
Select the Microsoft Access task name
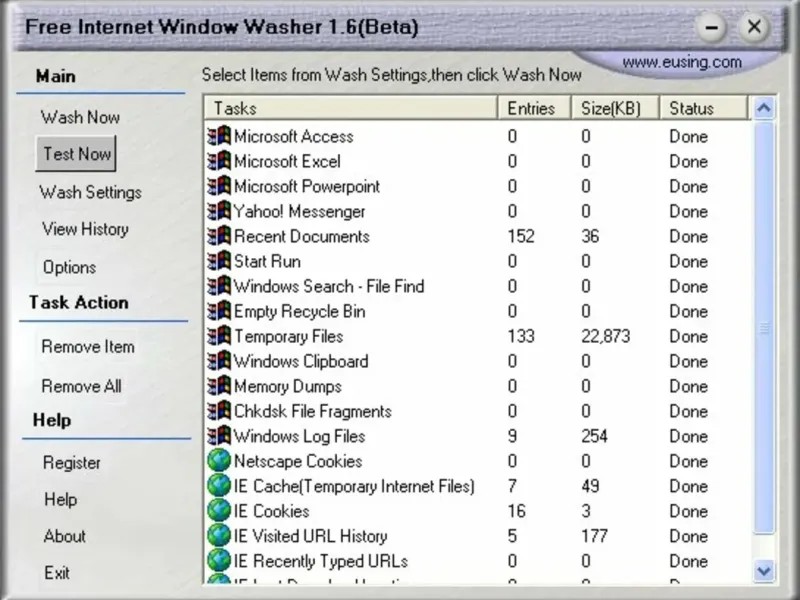[293, 136]
